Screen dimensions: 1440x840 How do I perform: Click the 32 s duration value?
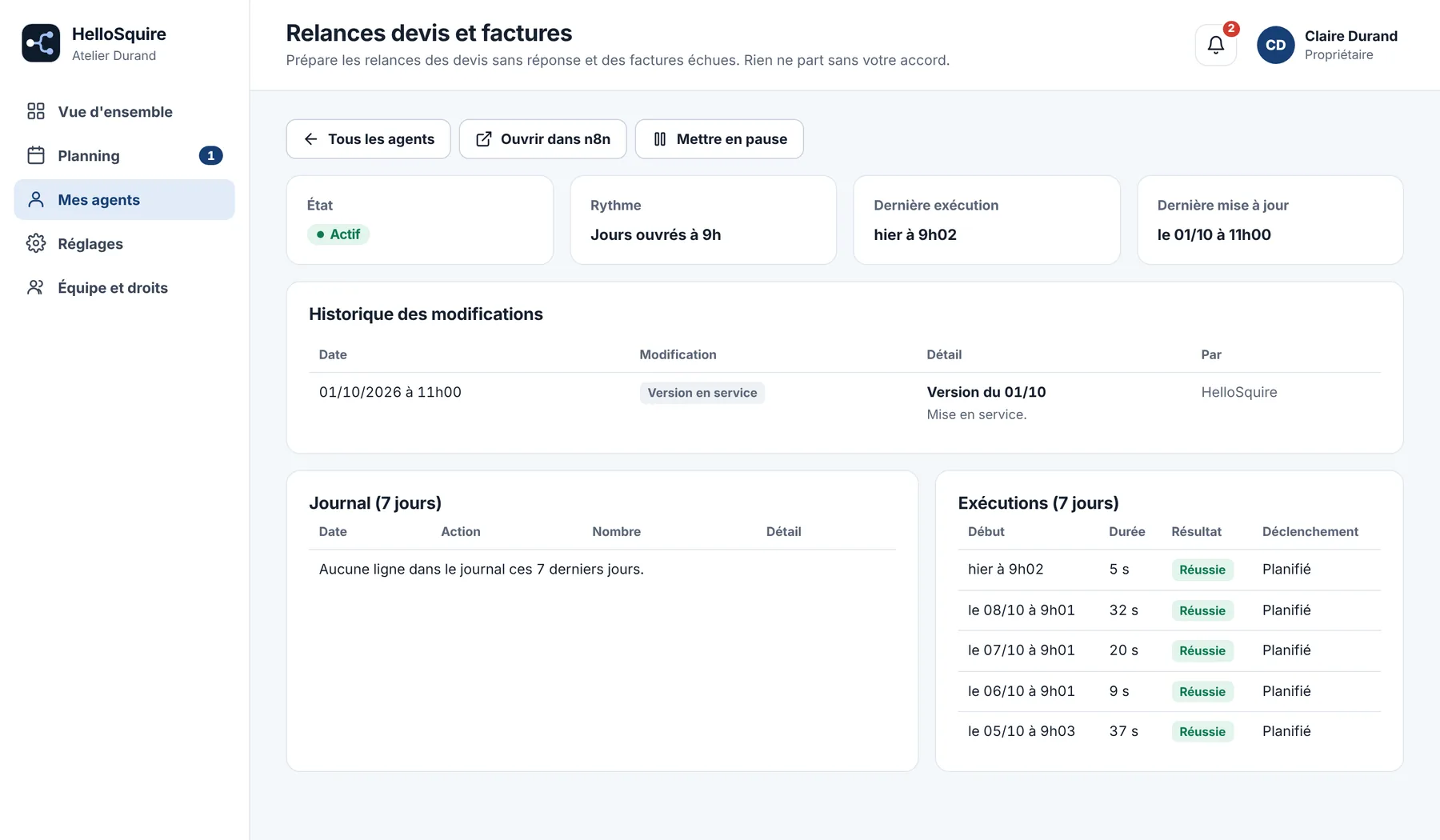pos(1123,610)
